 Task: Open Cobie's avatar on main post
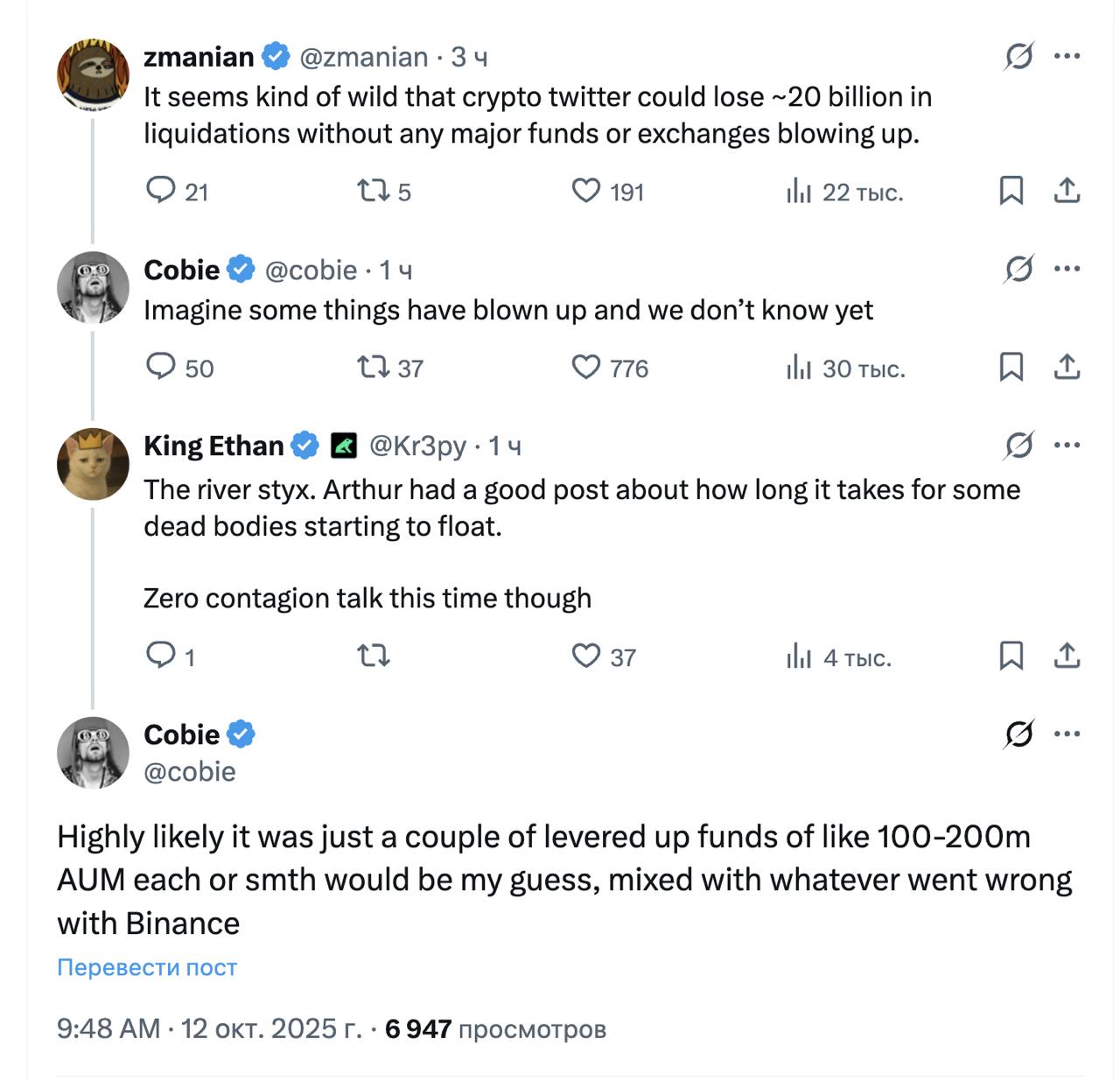(93, 753)
